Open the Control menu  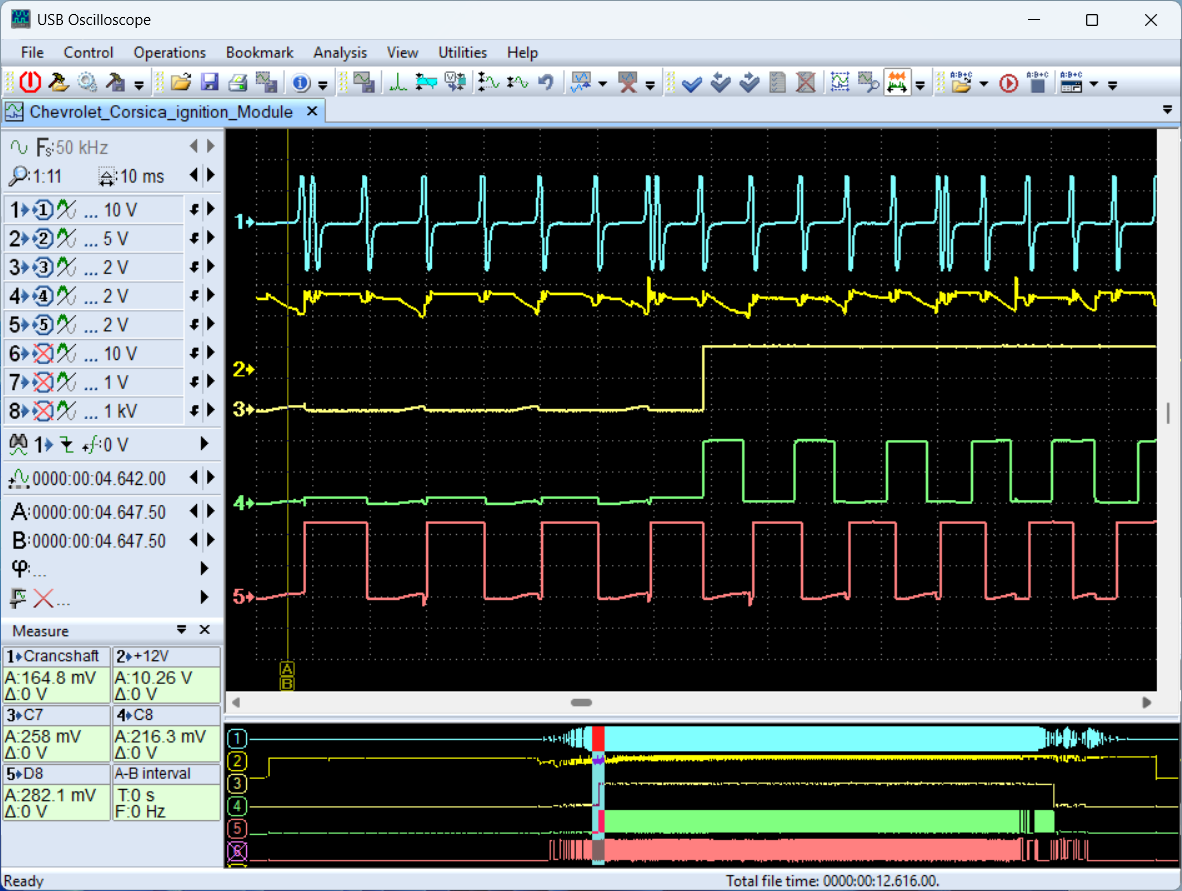pyautogui.click(x=88, y=53)
